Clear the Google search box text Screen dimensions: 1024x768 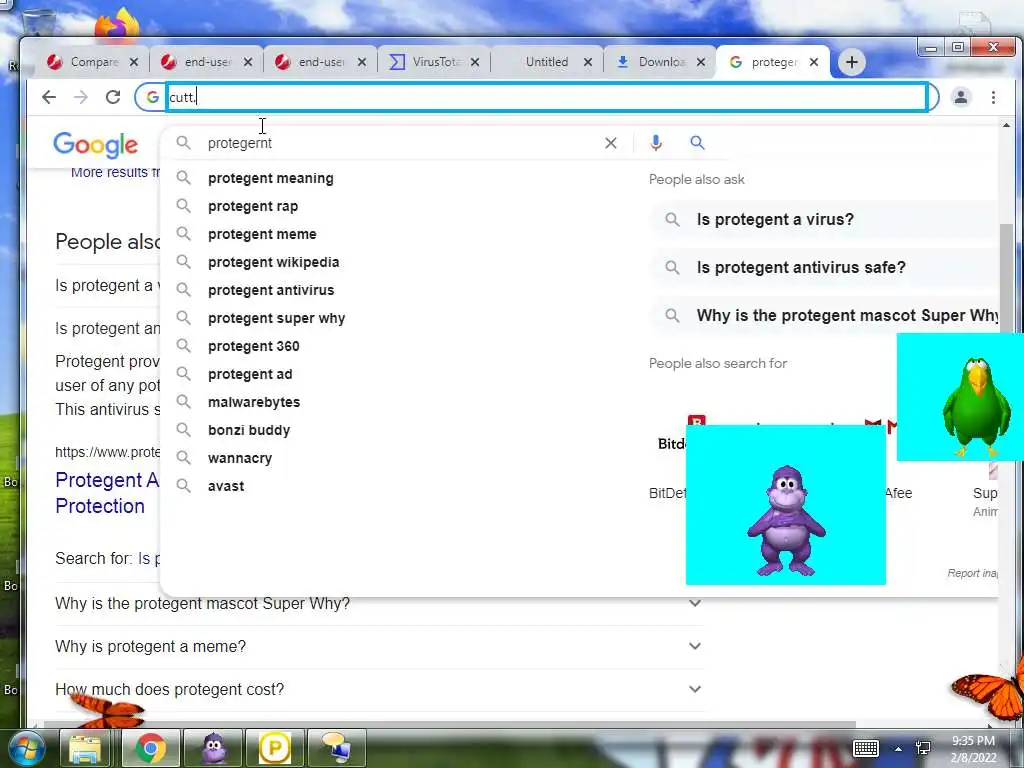(611, 143)
